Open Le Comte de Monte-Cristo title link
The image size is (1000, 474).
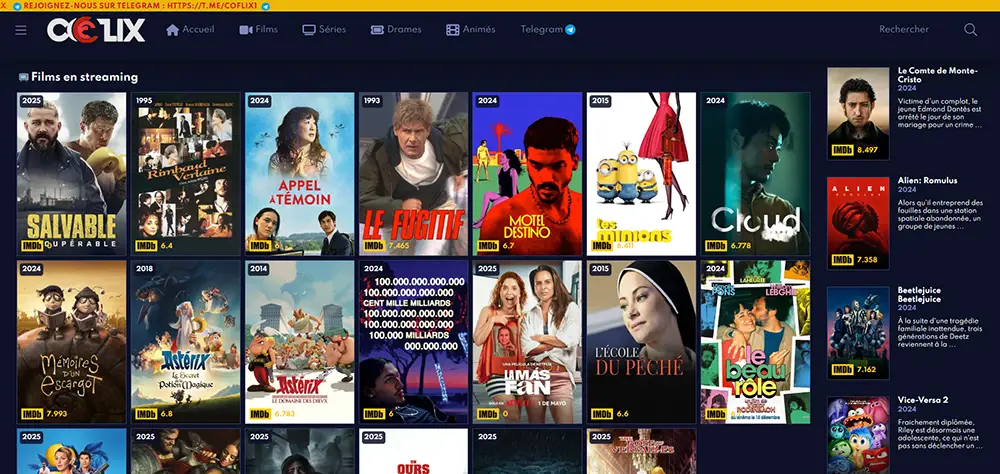[x=938, y=75]
